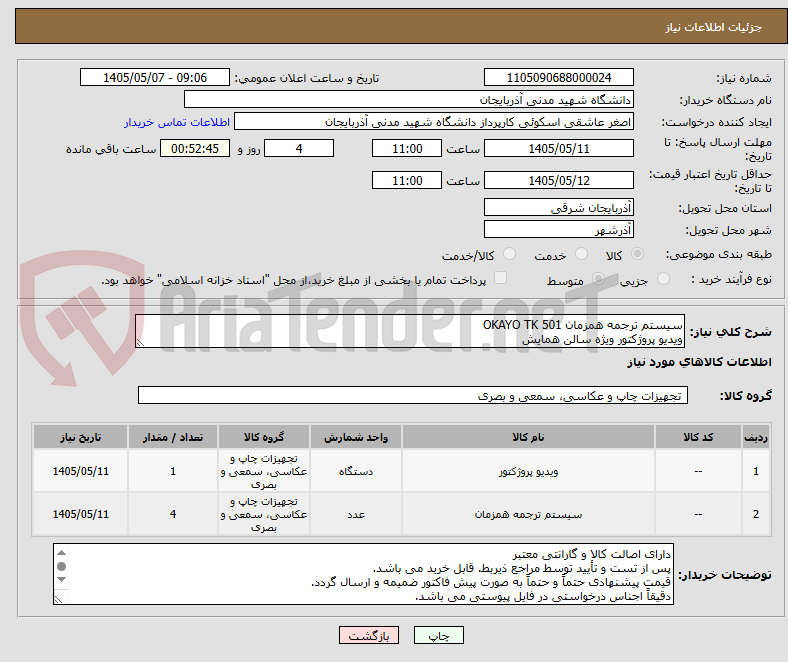Select the کالا radio button
This screenshot has height=662, width=788.
pyautogui.click(x=637, y=254)
